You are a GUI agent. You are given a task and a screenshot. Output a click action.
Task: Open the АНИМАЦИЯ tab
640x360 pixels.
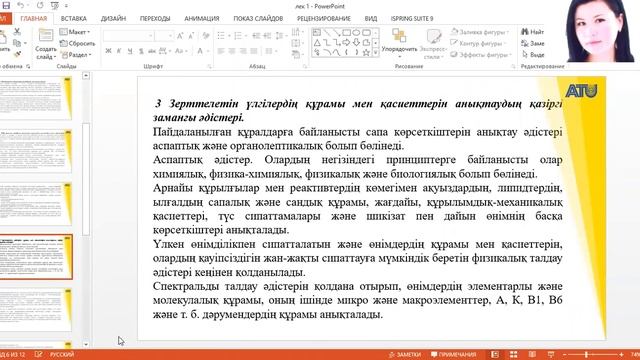[202, 18]
